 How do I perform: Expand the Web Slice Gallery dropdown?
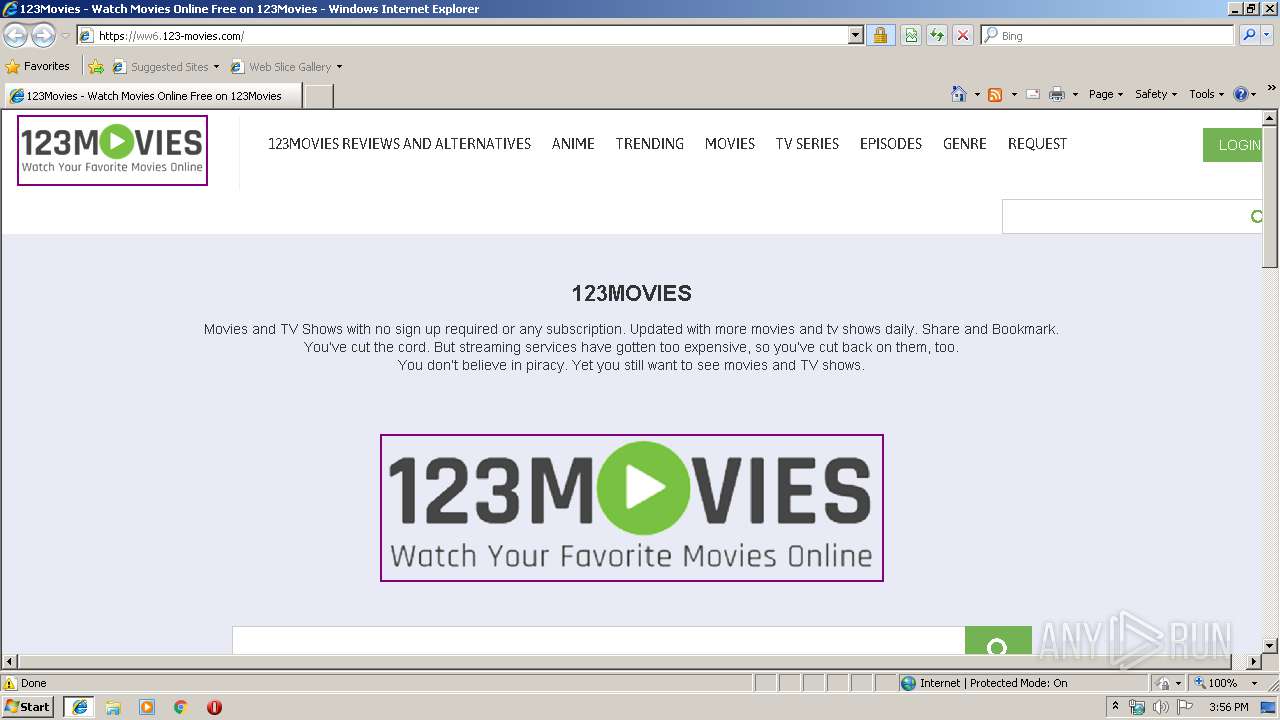[339, 67]
